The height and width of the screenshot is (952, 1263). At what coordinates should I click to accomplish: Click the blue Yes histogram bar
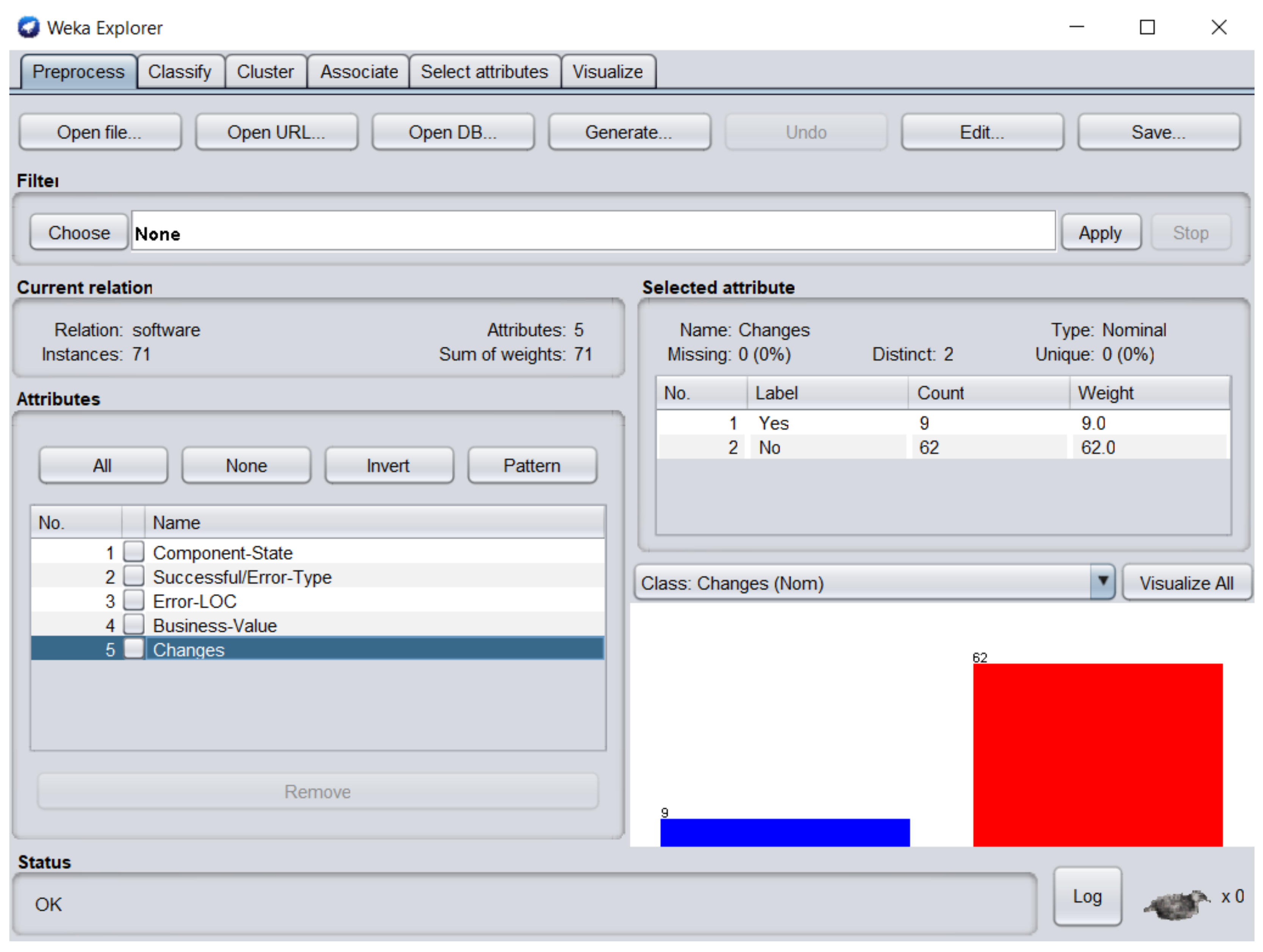[x=785, y=832]
